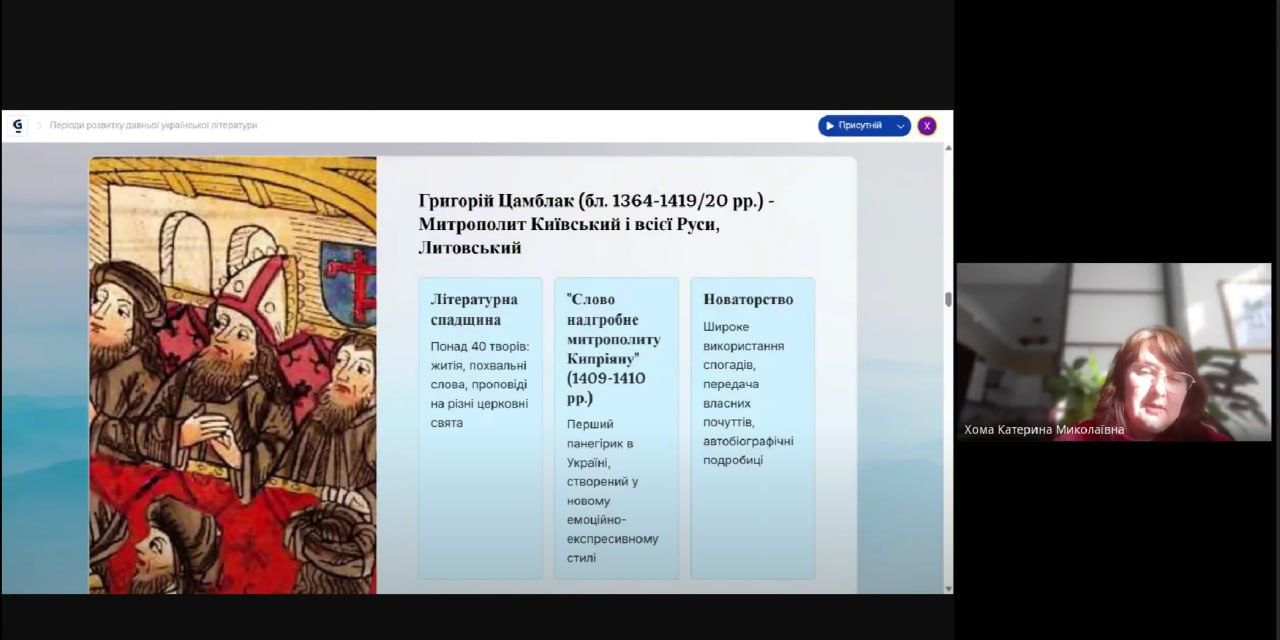Viewport: 1280px width, 640px height.
Task: Click the vertical scrollbar thumb
Action: click(948, 299)
